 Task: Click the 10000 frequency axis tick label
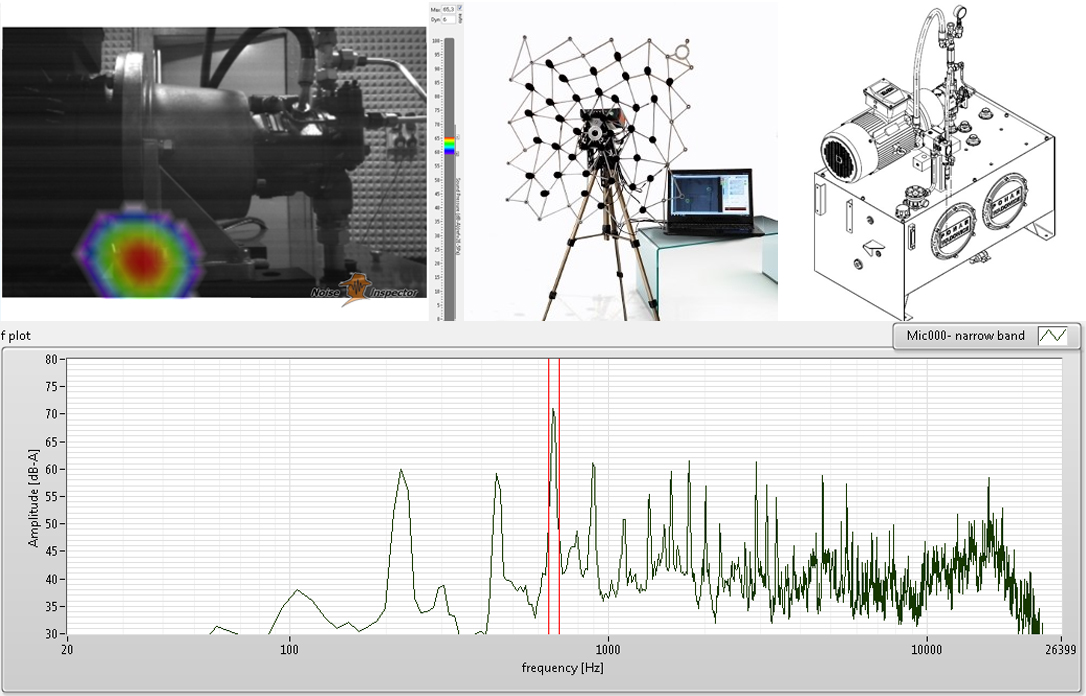click(926, 650)
